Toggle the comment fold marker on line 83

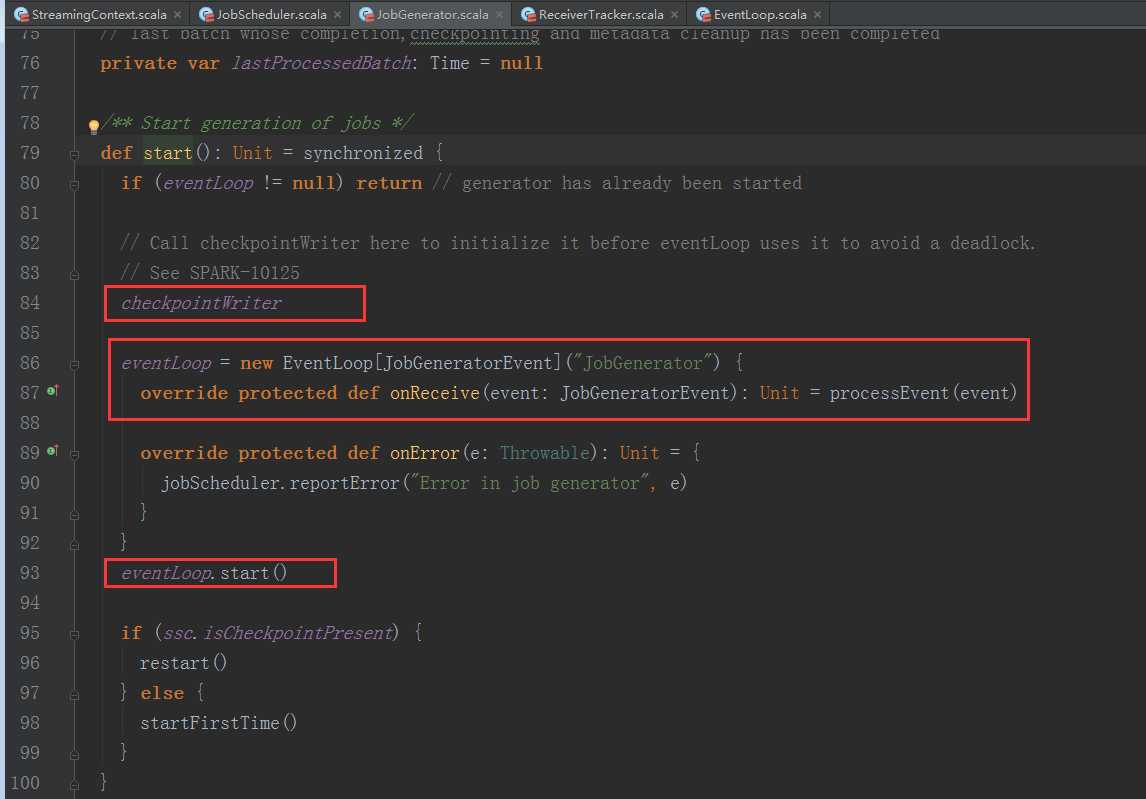pos(74,275)
